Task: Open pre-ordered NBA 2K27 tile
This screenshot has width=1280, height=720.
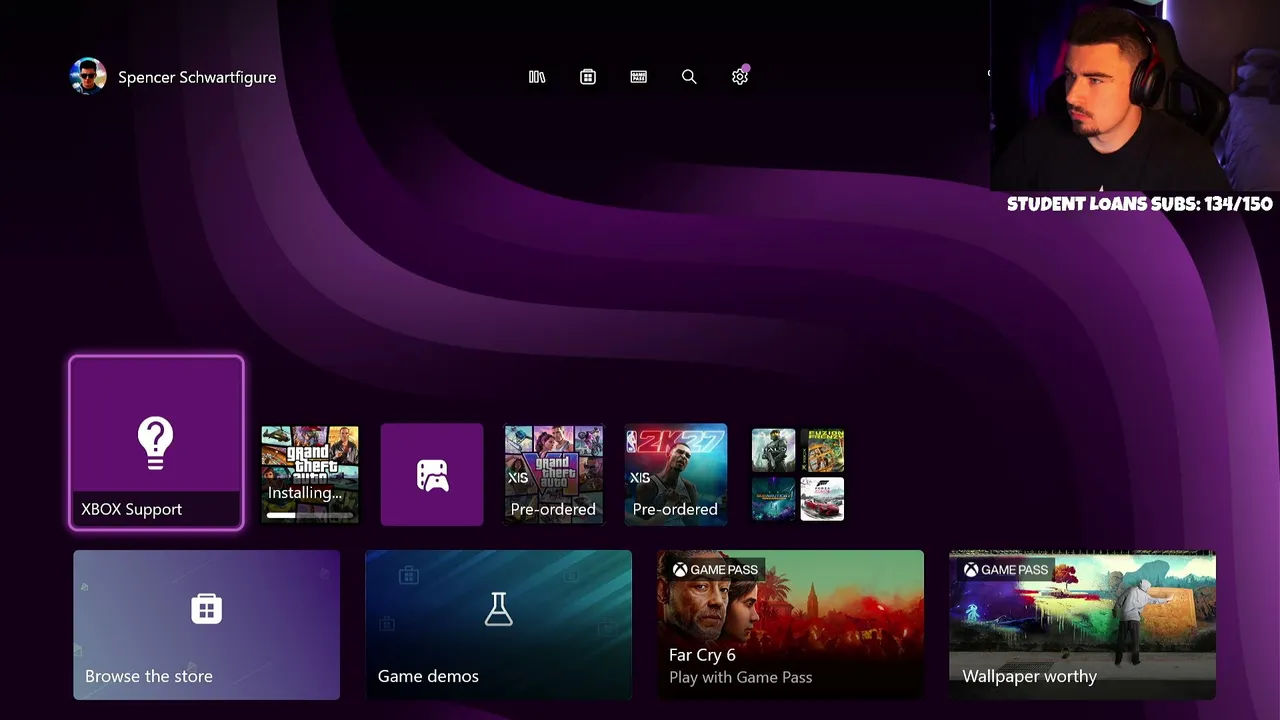Action: click(676, 475)
